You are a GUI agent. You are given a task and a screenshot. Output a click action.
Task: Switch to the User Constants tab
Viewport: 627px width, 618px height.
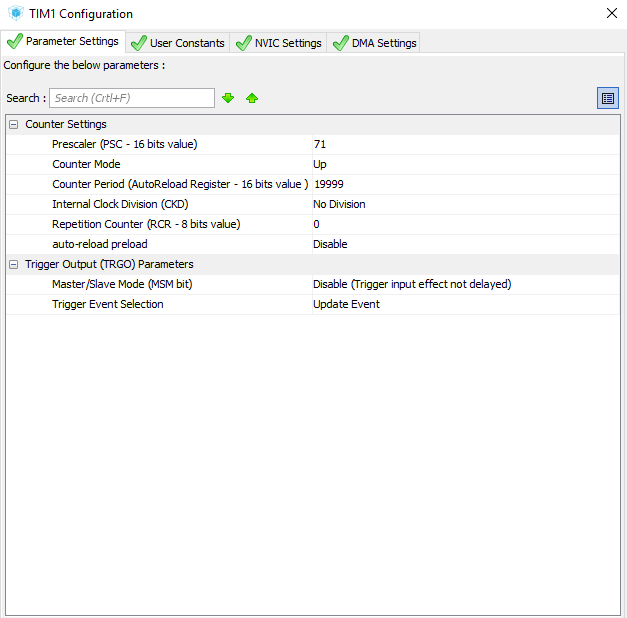tap(177, 43)
